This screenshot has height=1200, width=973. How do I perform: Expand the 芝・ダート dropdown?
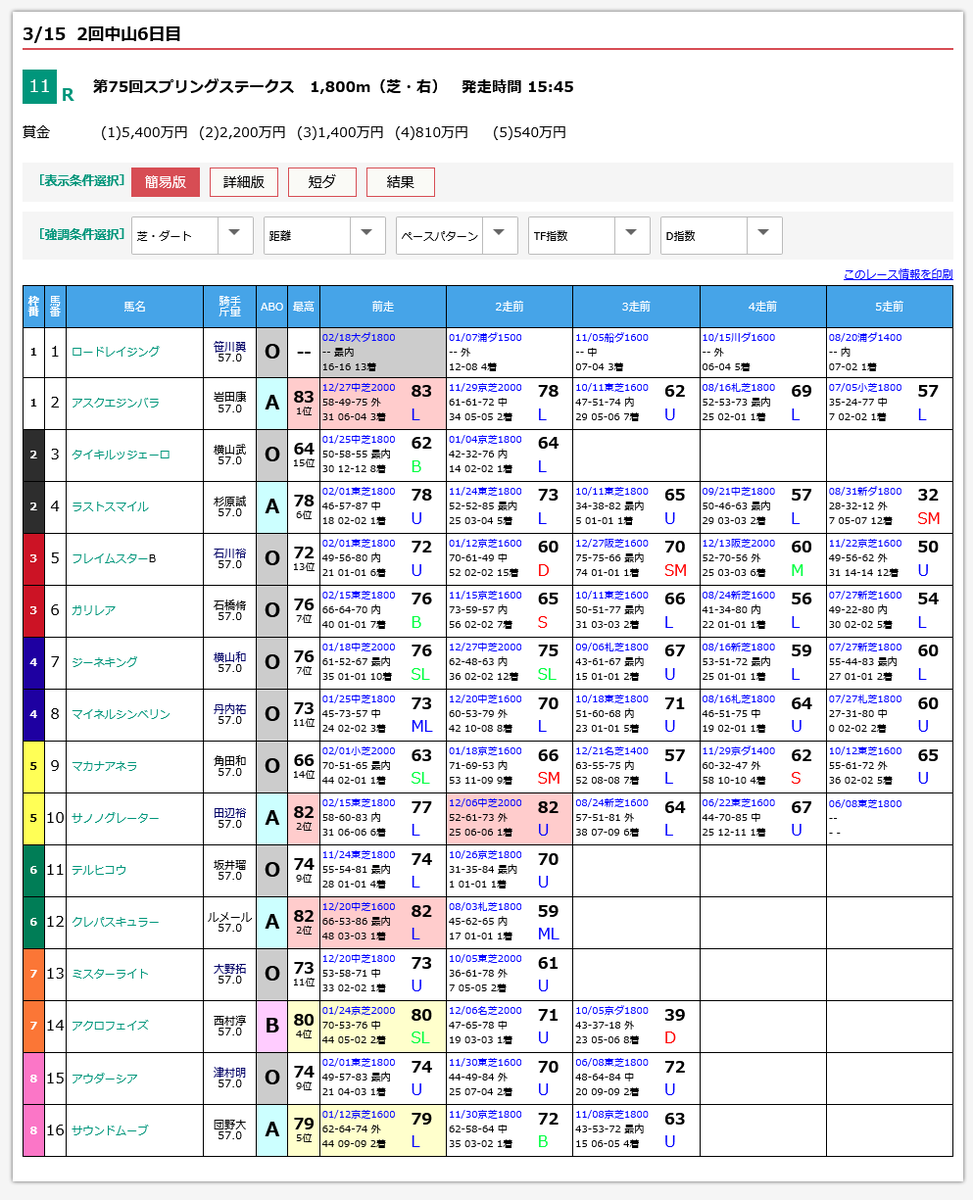[192, 236]
